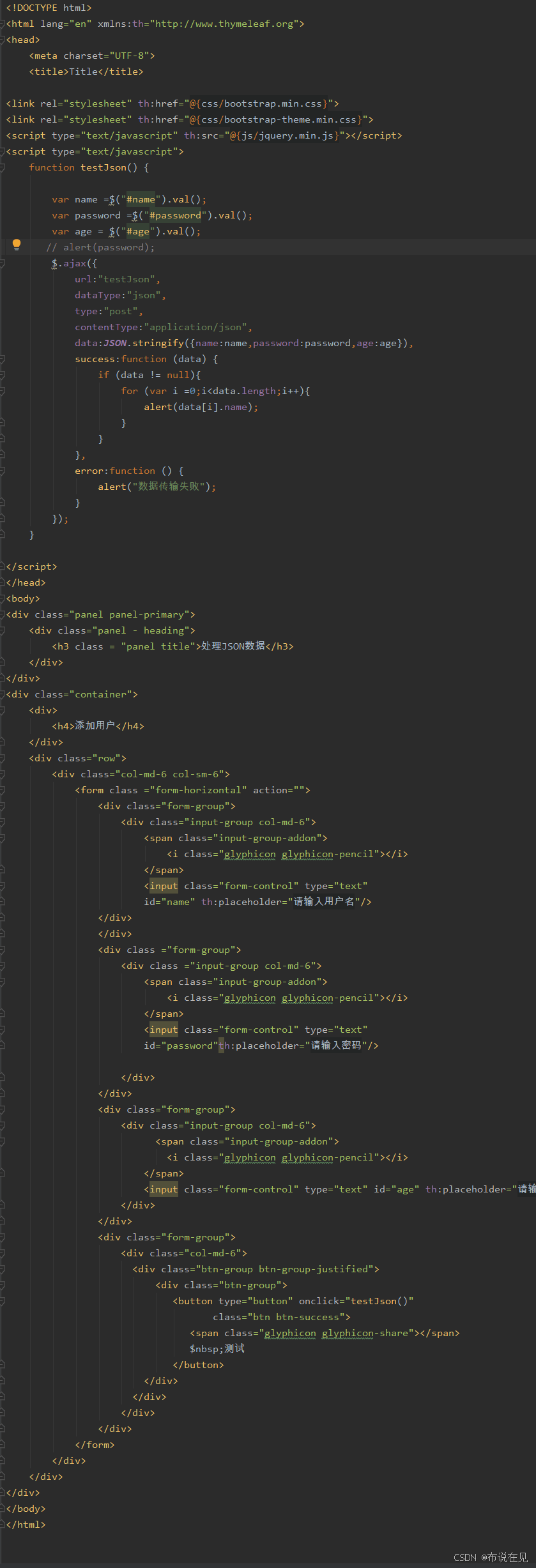Image resolution: width=536 pixels, height=1568 pixels.
Task: Click the dataType:"json" property
Action: 120,295
